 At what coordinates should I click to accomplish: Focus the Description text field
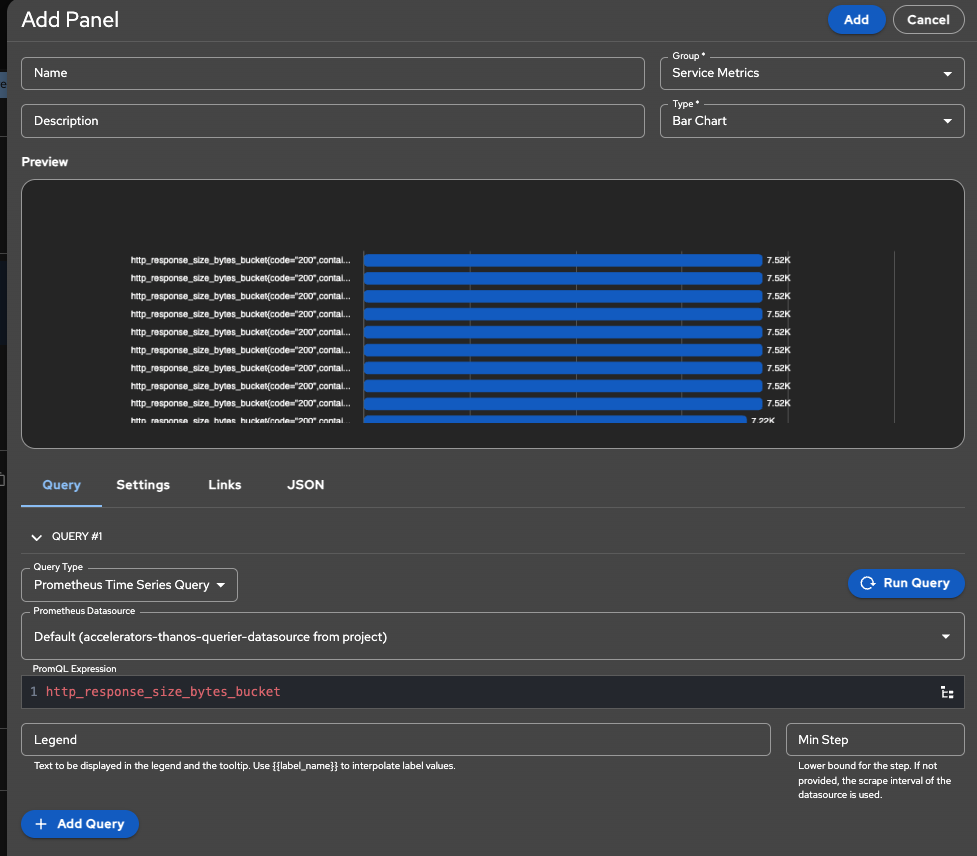[333, 121]
